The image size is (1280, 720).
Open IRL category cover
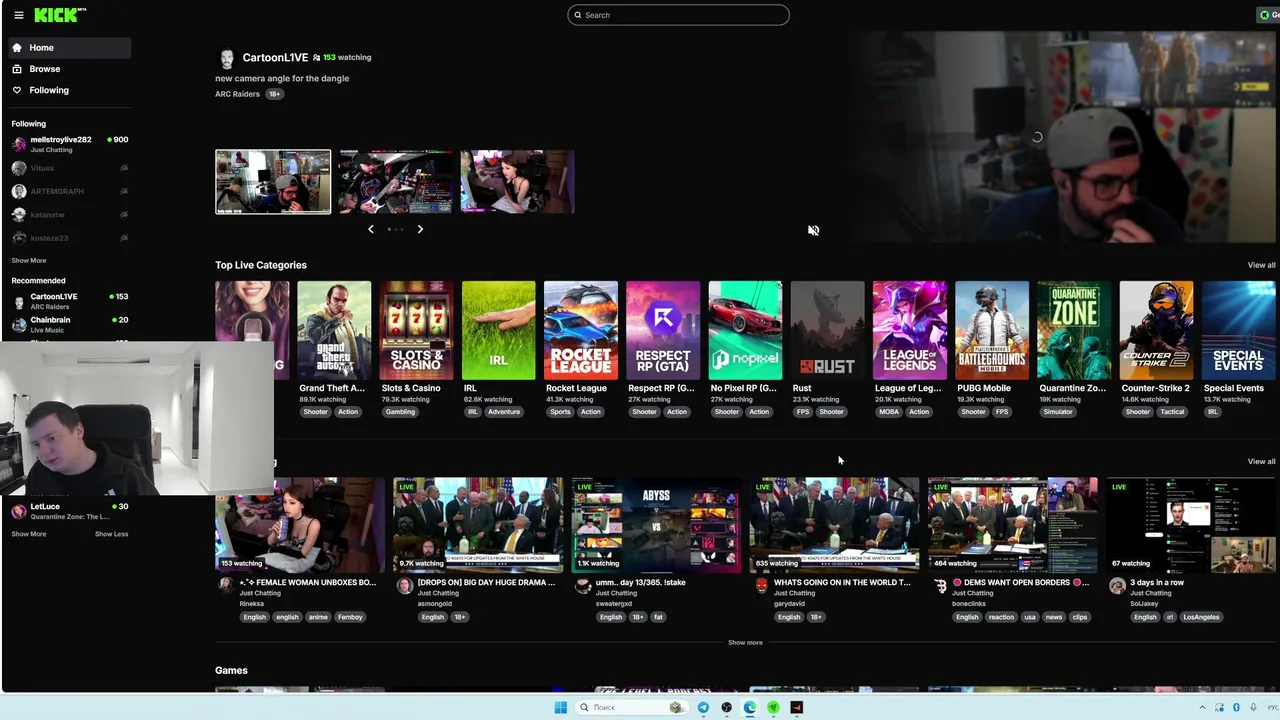(498, 330)
